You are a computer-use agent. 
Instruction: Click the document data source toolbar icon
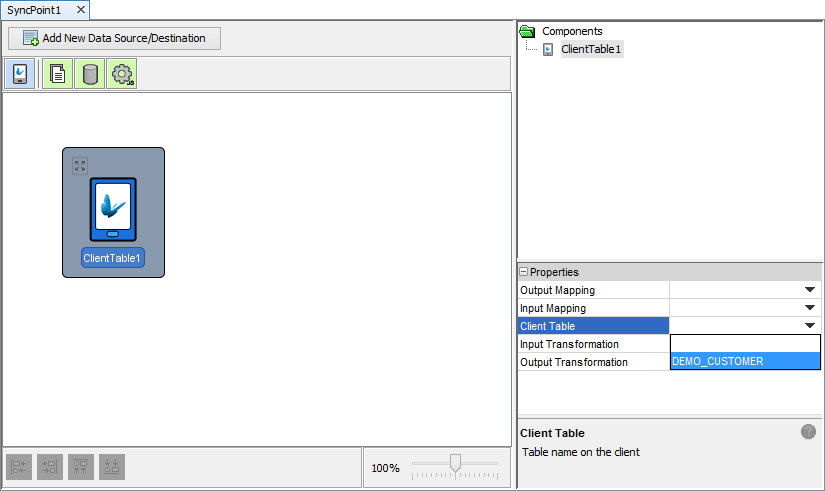coord(58,74)
